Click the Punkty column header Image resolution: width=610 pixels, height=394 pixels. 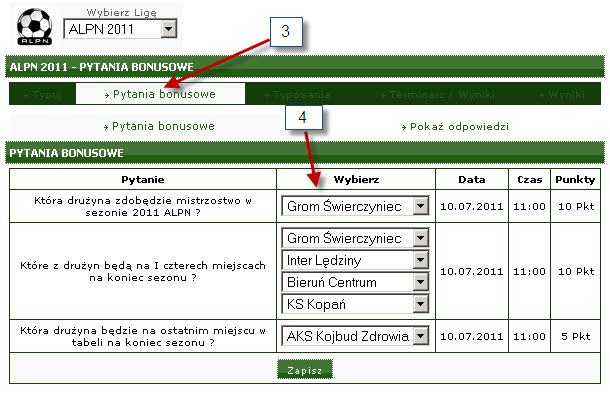tap(575, 180)
